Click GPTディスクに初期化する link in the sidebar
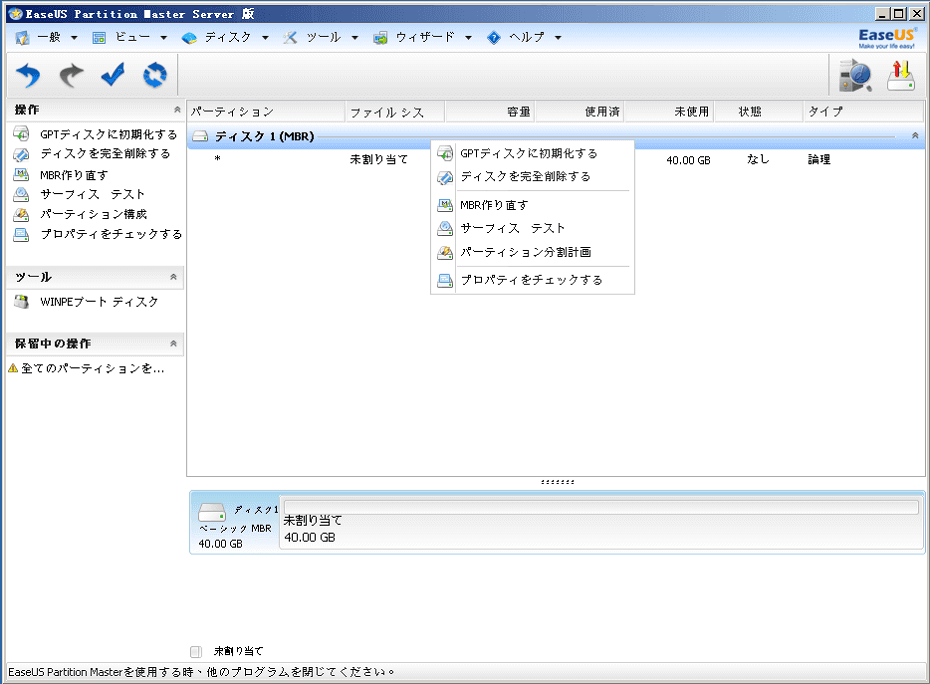 click(x=109, y=134)
